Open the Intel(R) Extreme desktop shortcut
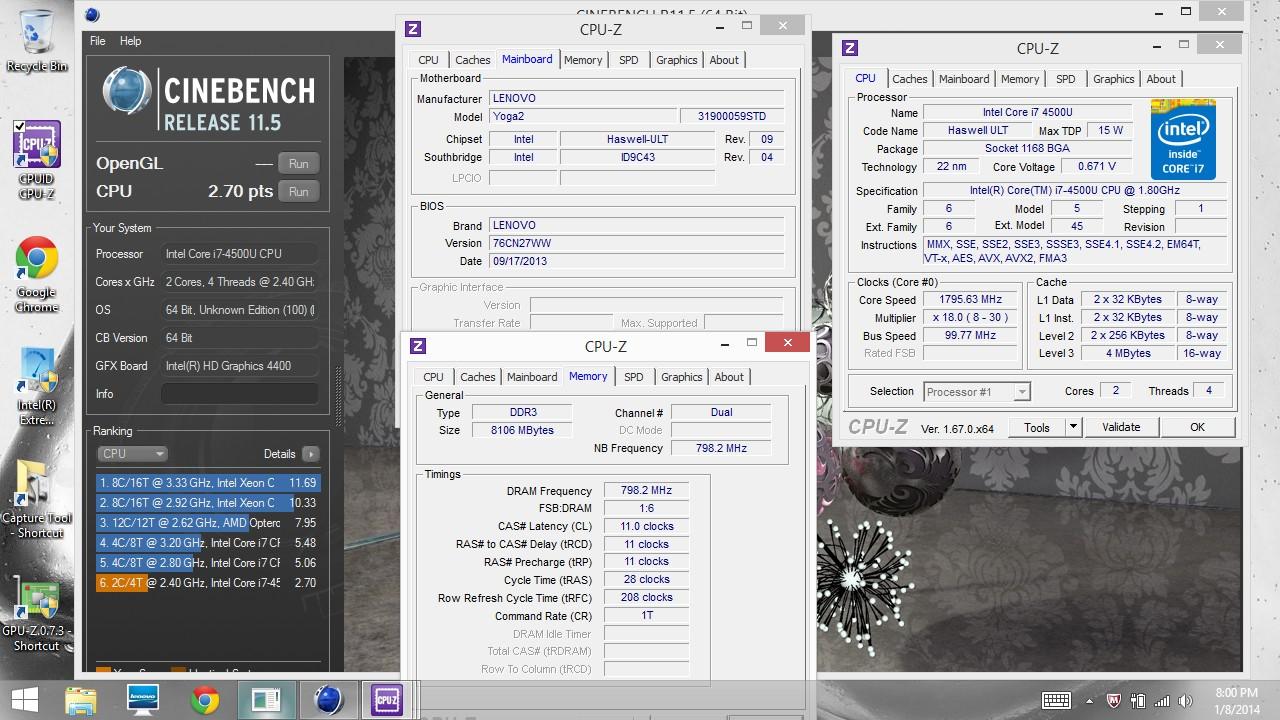This screenshot has height=720, width=1280. coord(37,386)
